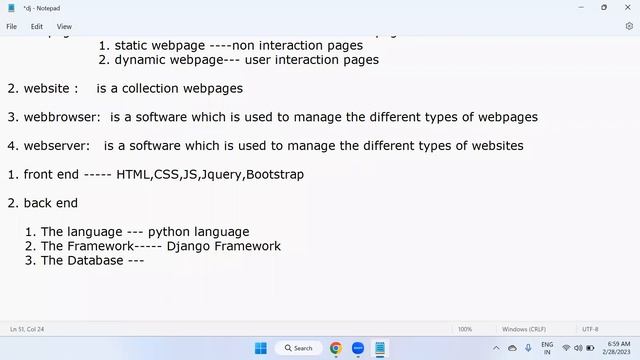
Task: Open Notepad settings gear icon
Action: pos(629,26)
